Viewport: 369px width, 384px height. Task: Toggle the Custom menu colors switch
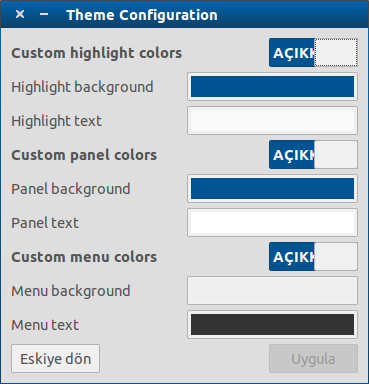pos(313,257)
